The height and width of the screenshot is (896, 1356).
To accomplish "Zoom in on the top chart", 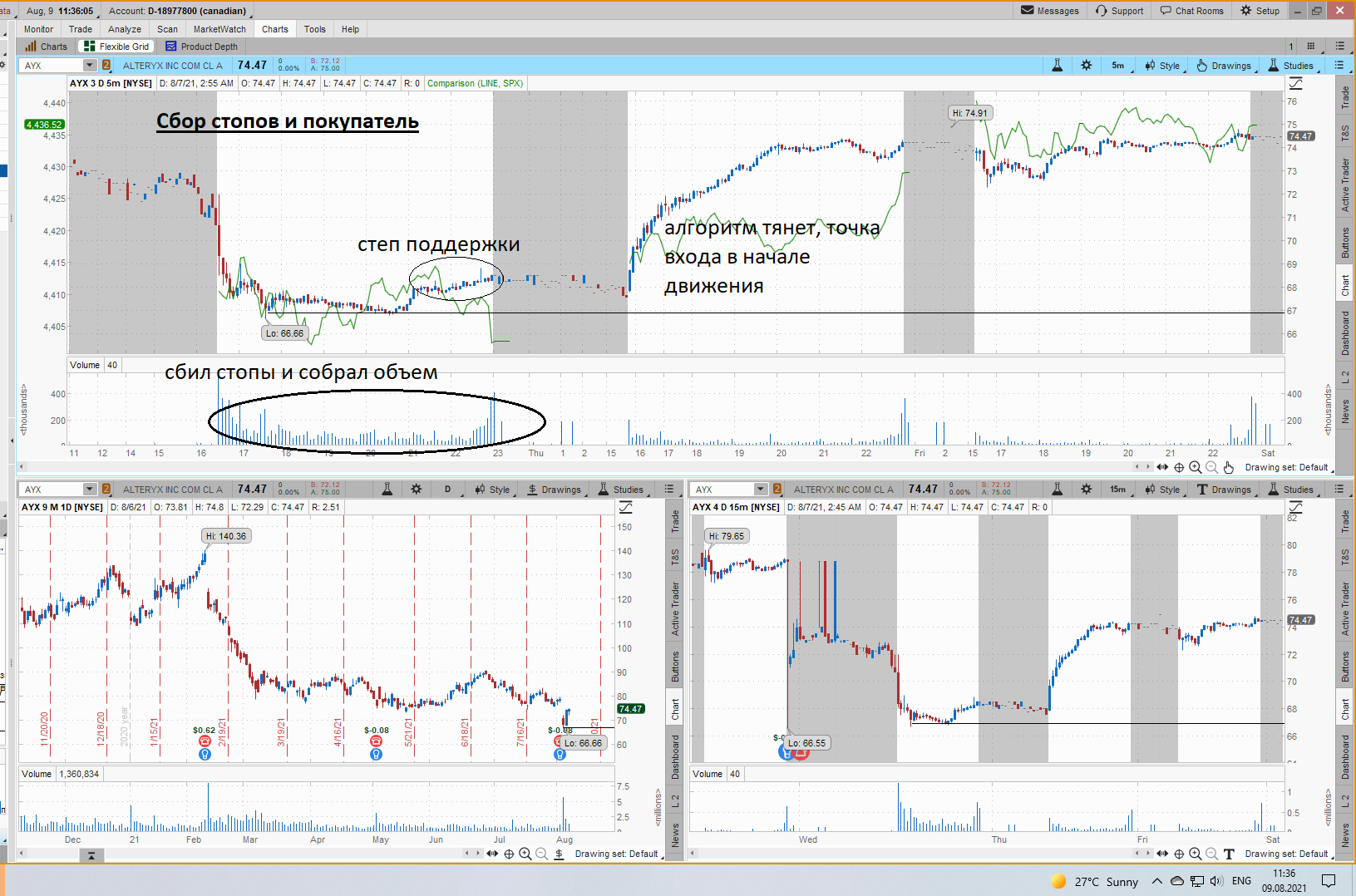I will pyautogui.click(x=1195, y=467).
